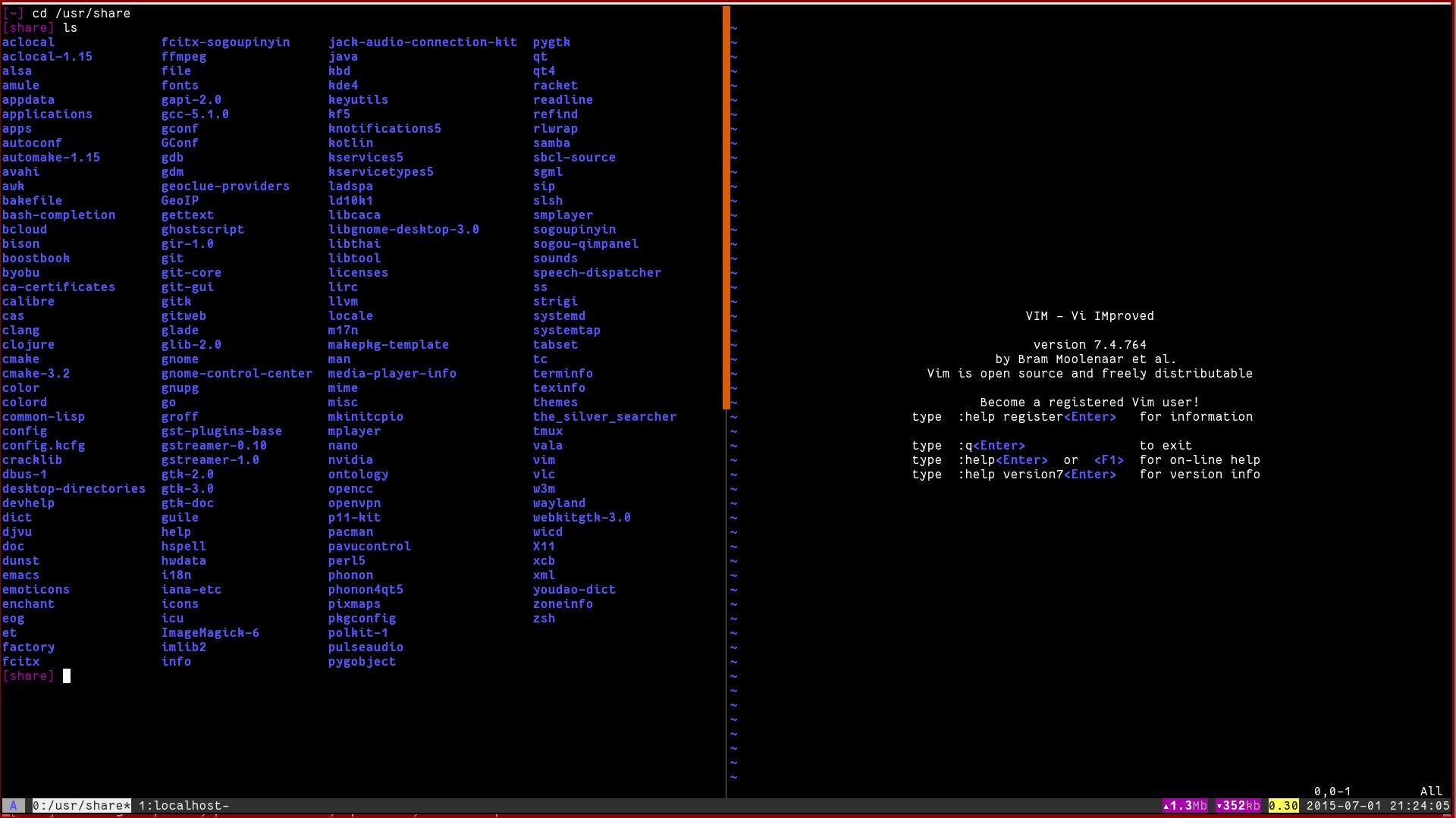Click ':help register<Enter>' in Vim splash
The height and width of the screenshot is (818, 1456).
(1037, 416)
